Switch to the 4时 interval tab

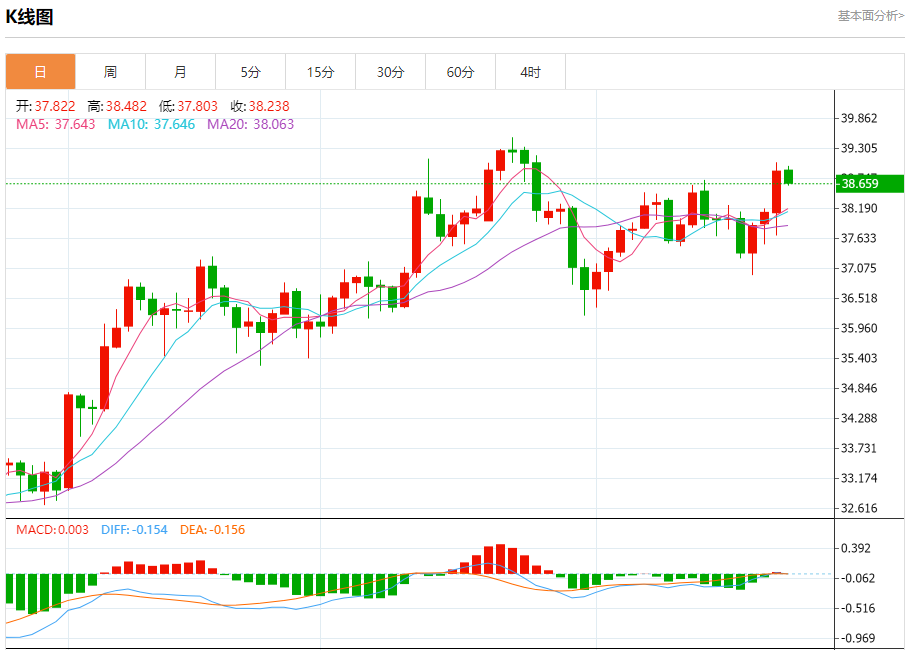tap(531, 72)
